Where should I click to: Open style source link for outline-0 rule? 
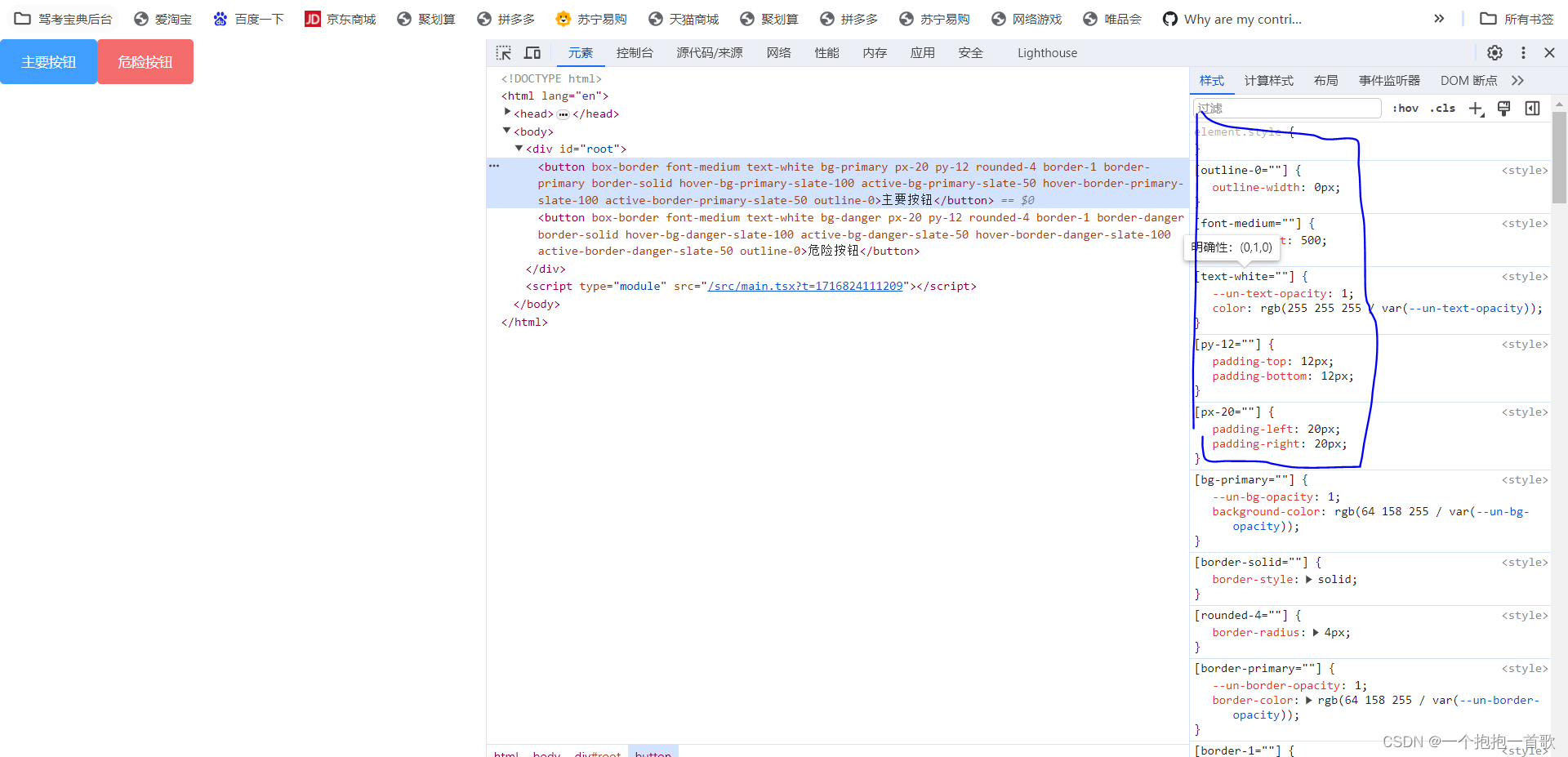coord(1524,170)
